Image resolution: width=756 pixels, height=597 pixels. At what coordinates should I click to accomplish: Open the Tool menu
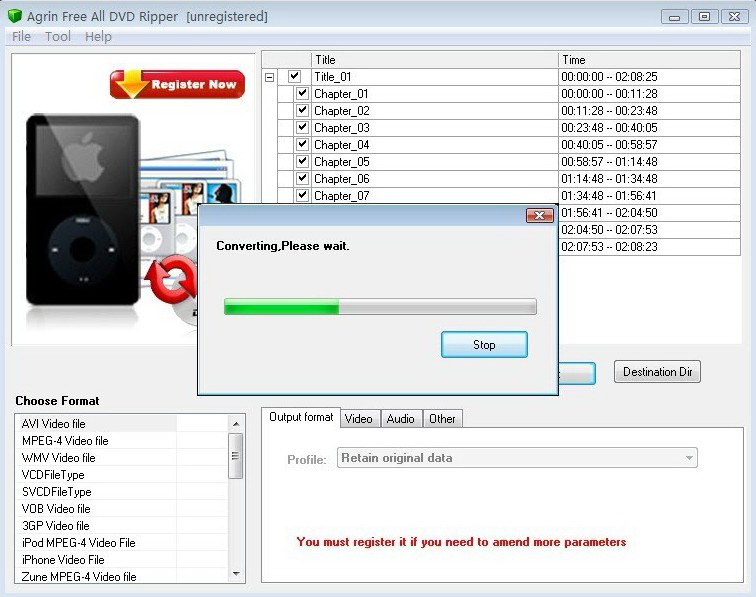coord(58,37)
